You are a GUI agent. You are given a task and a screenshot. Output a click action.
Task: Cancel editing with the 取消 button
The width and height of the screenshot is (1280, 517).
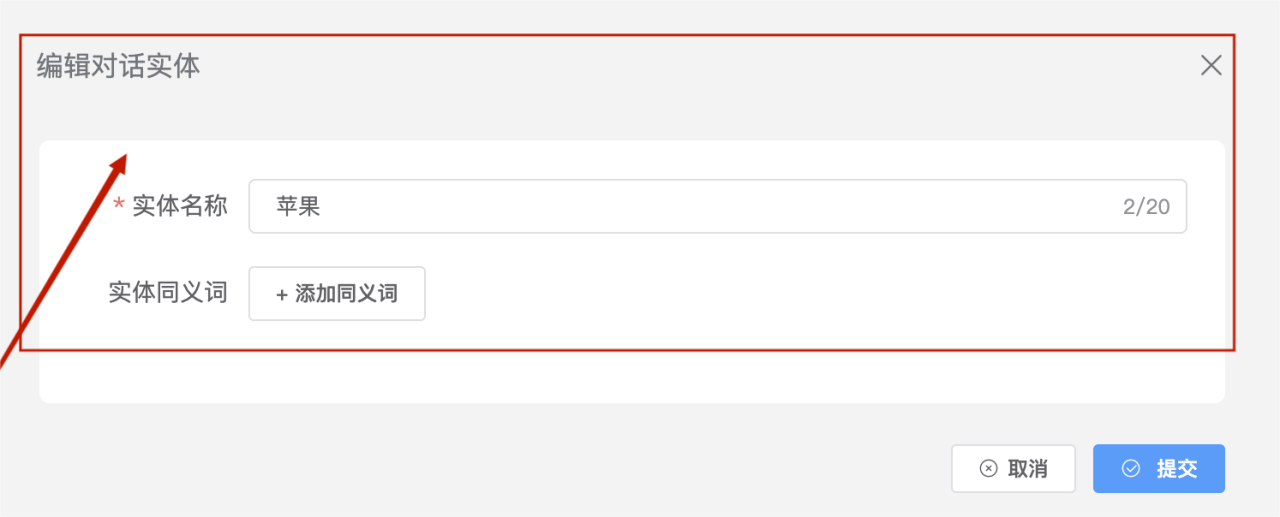1013,469
